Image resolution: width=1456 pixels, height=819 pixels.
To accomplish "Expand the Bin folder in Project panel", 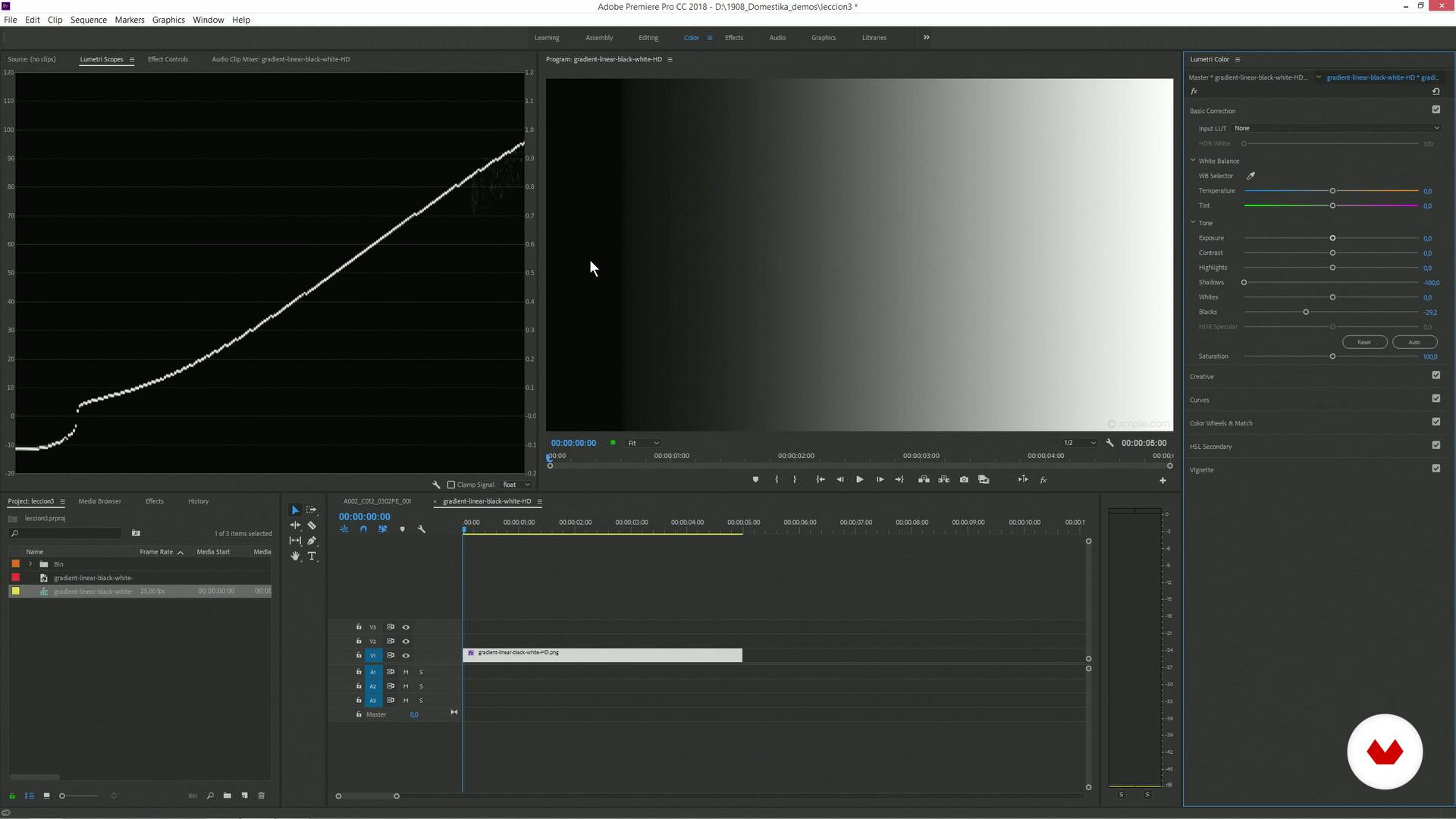I will (30, 564).
